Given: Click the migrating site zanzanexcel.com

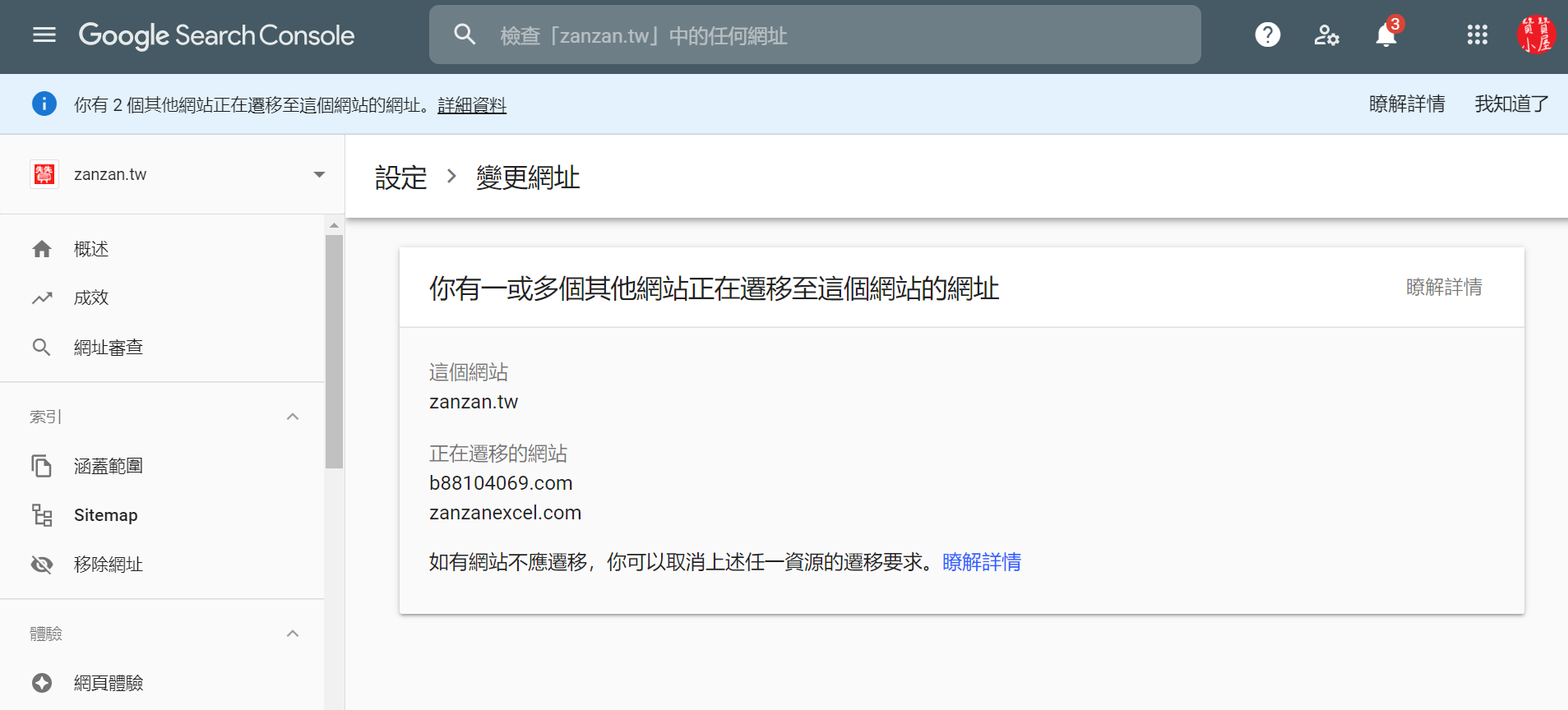Looking at the screenshot, I should (505, 513).
